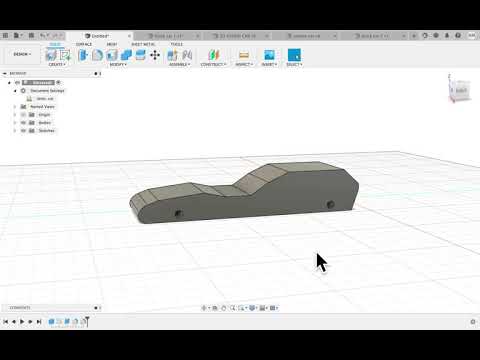The height and width of the screenshot is (360, 480).
Task: Click the Redo arrow icon
Action: [55, 35]
